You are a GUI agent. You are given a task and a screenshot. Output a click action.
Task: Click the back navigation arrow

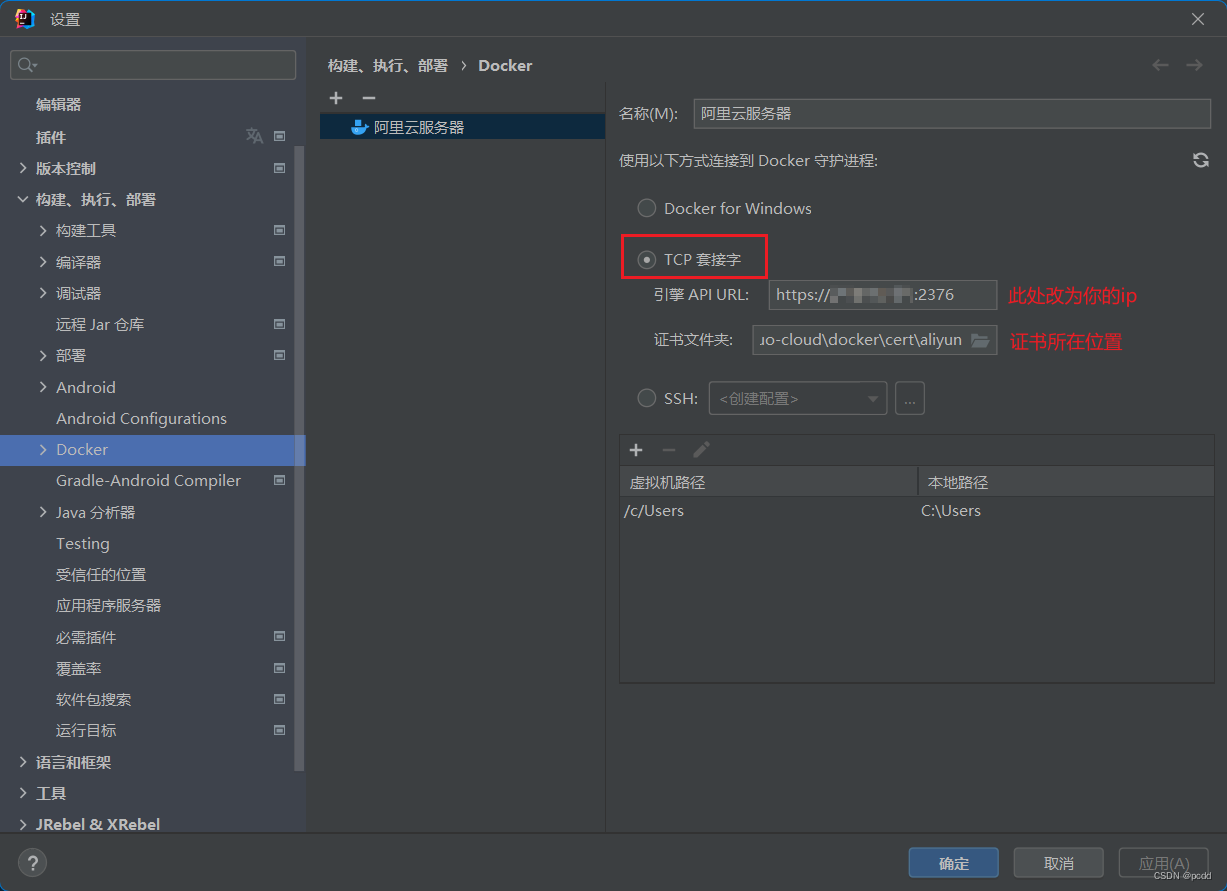[x=1160, y=65]
